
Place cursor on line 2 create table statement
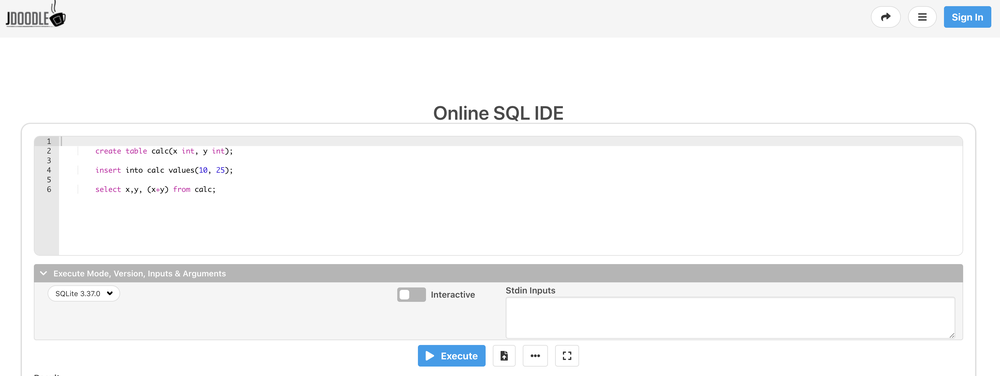(x=165, y=151)
